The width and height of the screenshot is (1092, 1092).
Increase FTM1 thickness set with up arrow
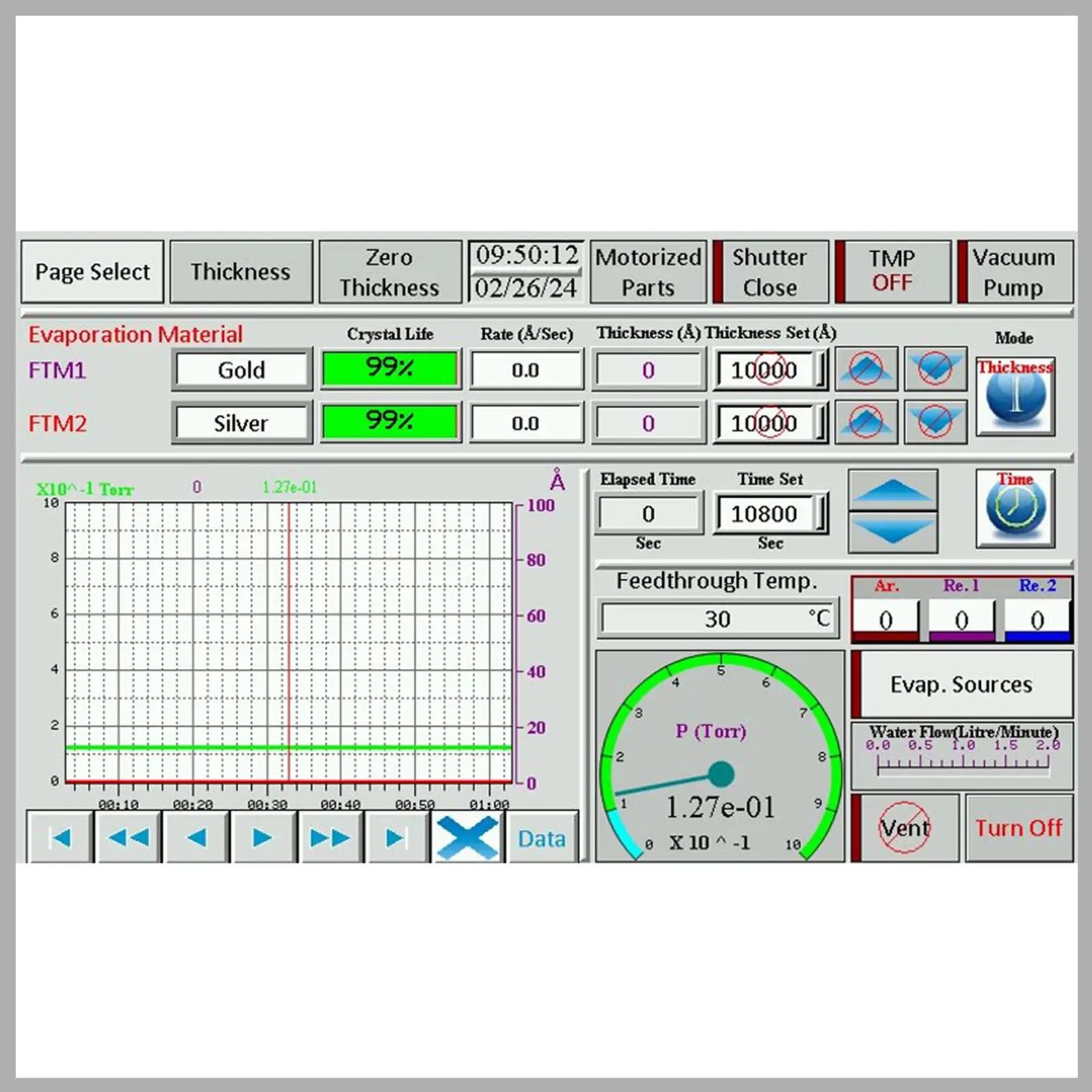(x=866, y=369)
